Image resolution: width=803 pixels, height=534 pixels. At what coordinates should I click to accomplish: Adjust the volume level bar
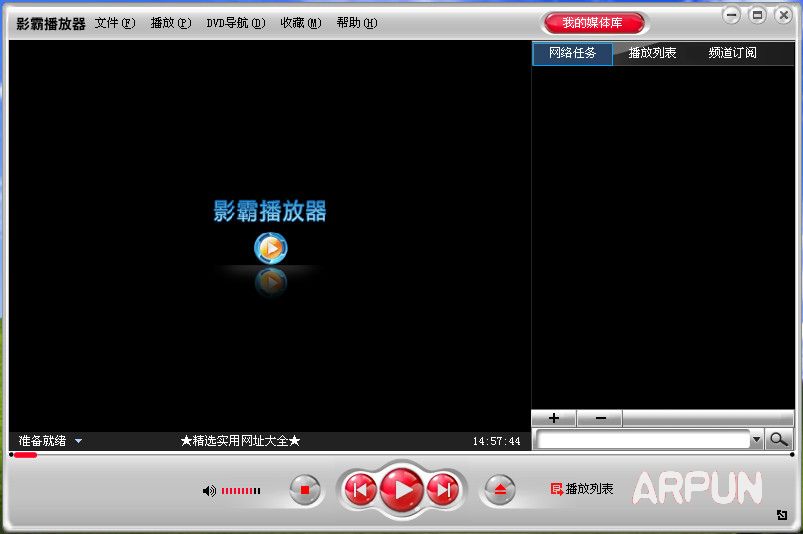(x=241, y=491)
